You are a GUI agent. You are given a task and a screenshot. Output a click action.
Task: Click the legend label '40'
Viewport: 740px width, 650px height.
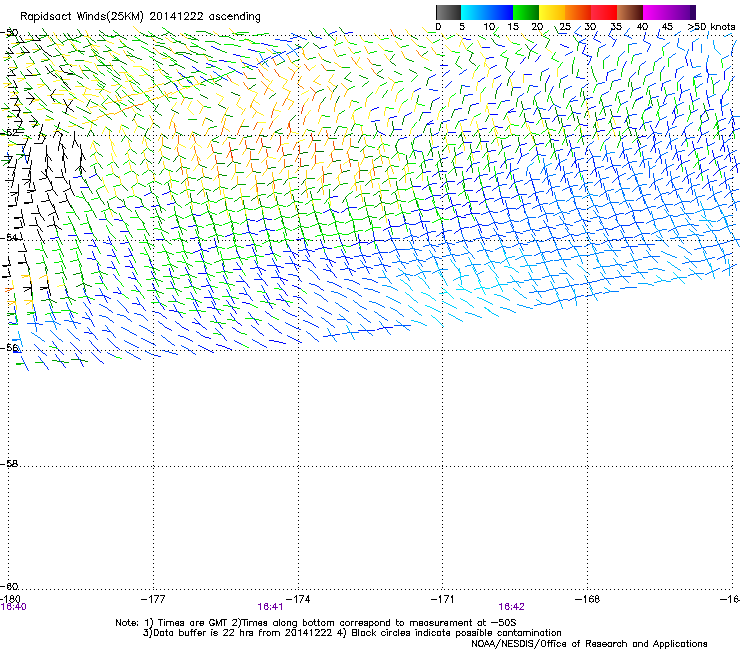[x=642, y=27]
